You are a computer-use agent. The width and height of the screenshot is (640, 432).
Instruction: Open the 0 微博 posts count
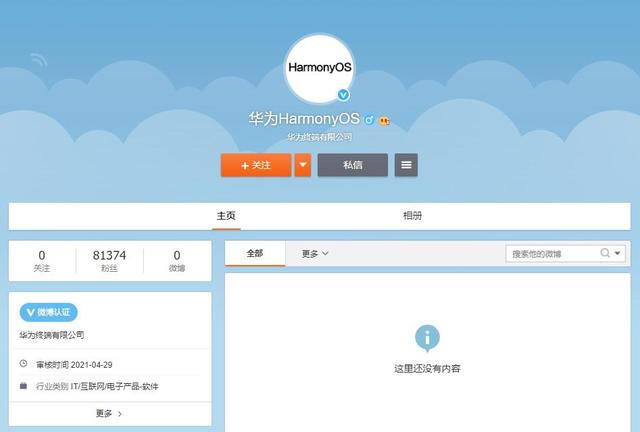(177, 261)
